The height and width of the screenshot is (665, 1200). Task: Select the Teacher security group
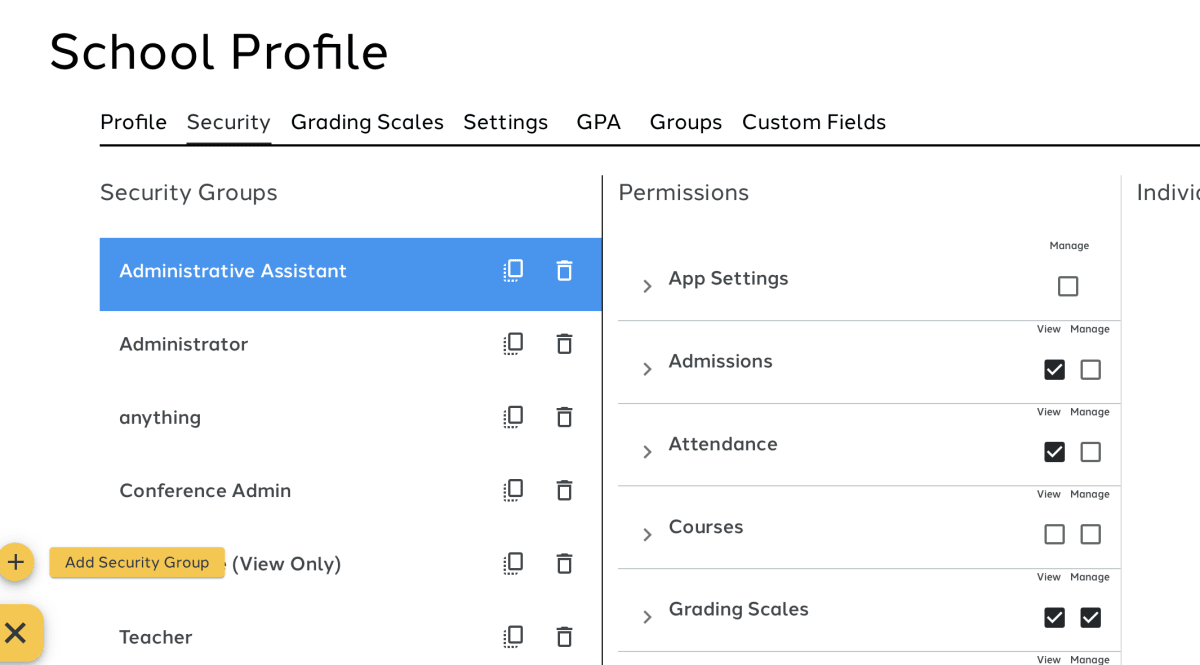pyautogui.click(x=155, y=637)
